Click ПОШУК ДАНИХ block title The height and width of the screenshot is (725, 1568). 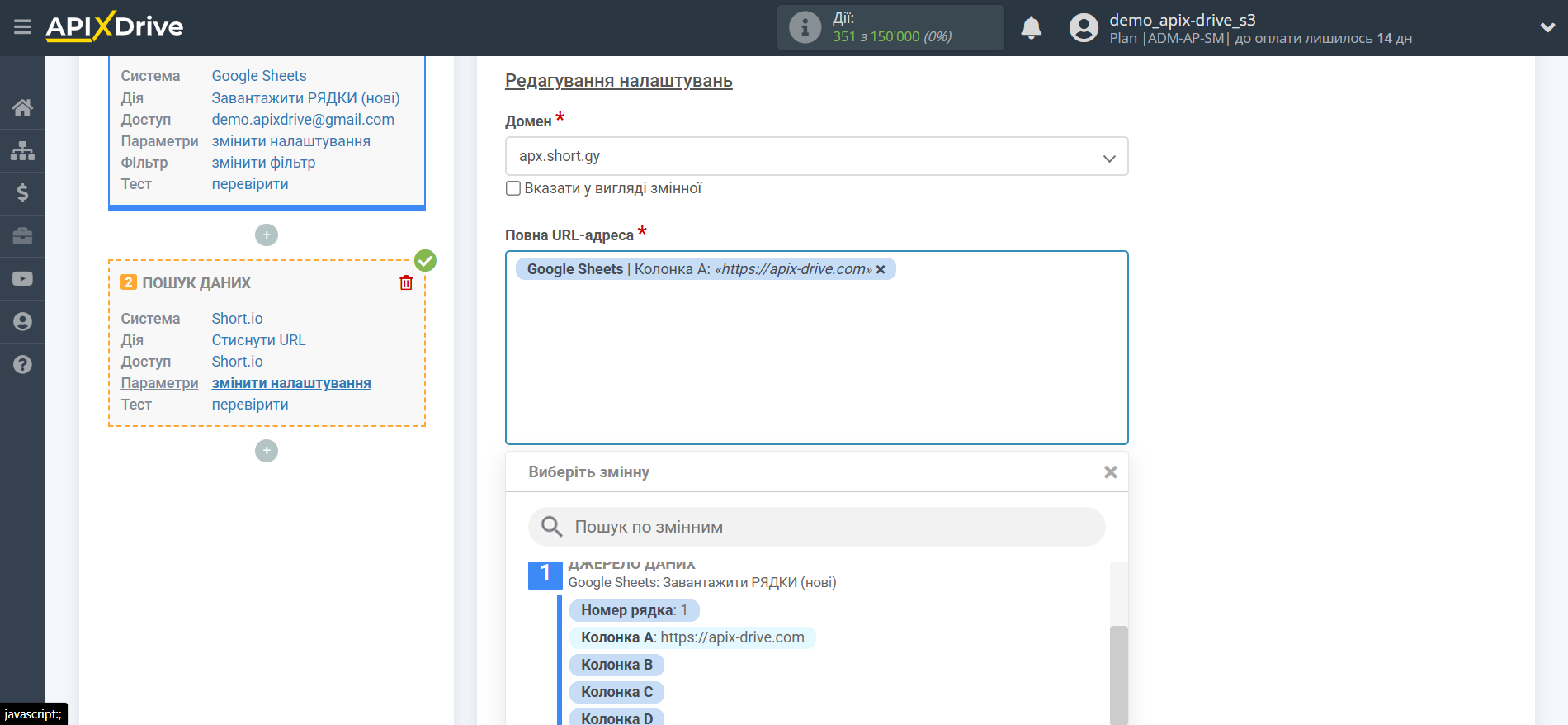[196, 283]
